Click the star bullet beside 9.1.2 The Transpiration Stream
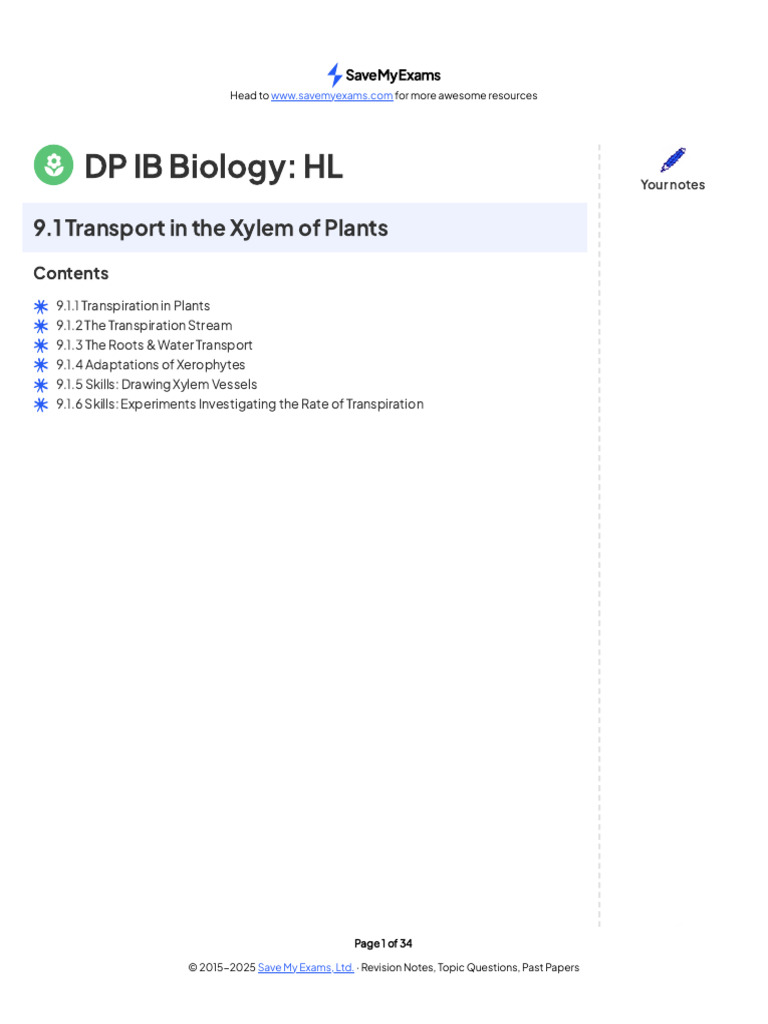 [x=41, y=326]
